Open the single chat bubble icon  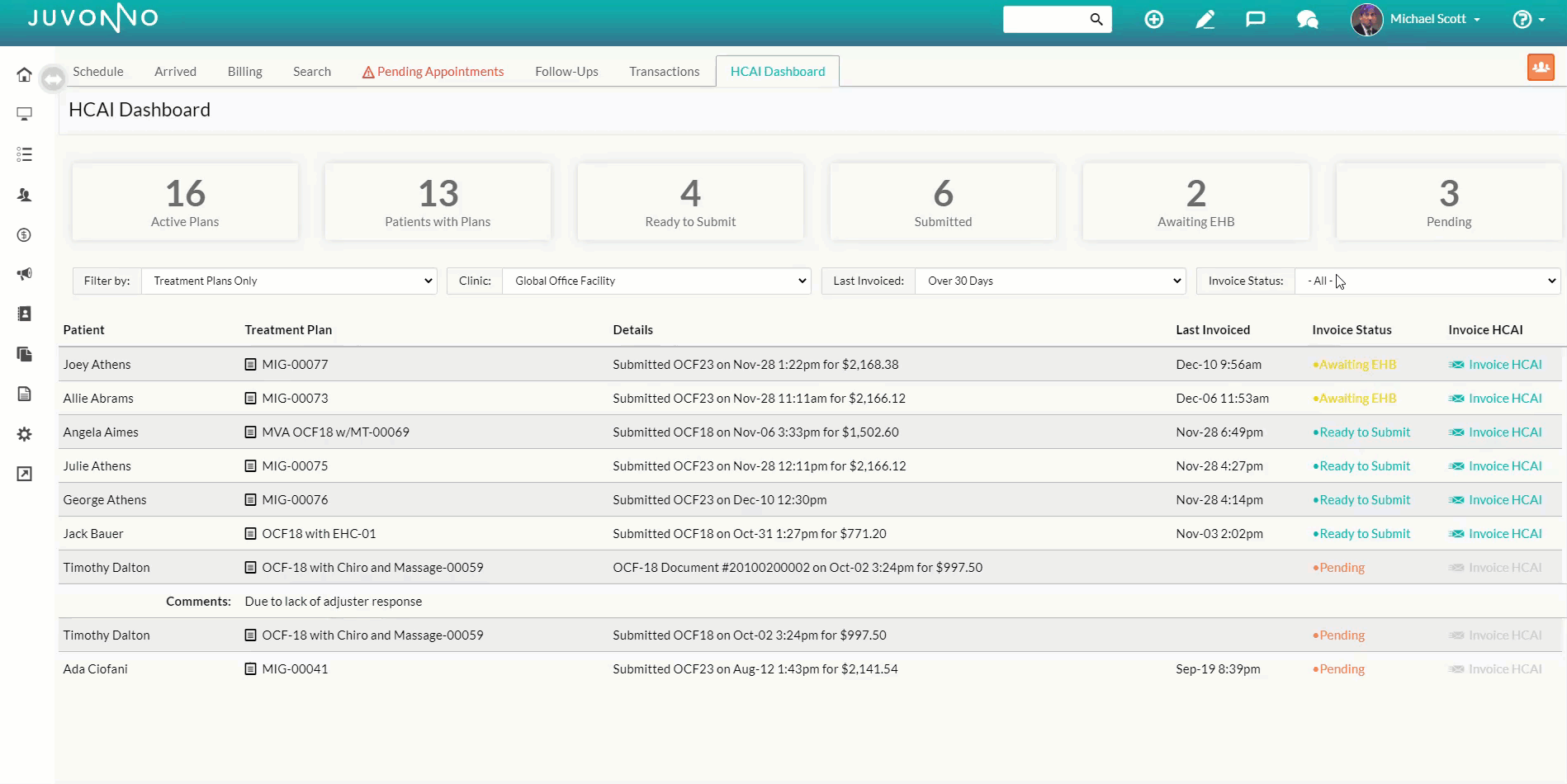[x=1255, y=19]
